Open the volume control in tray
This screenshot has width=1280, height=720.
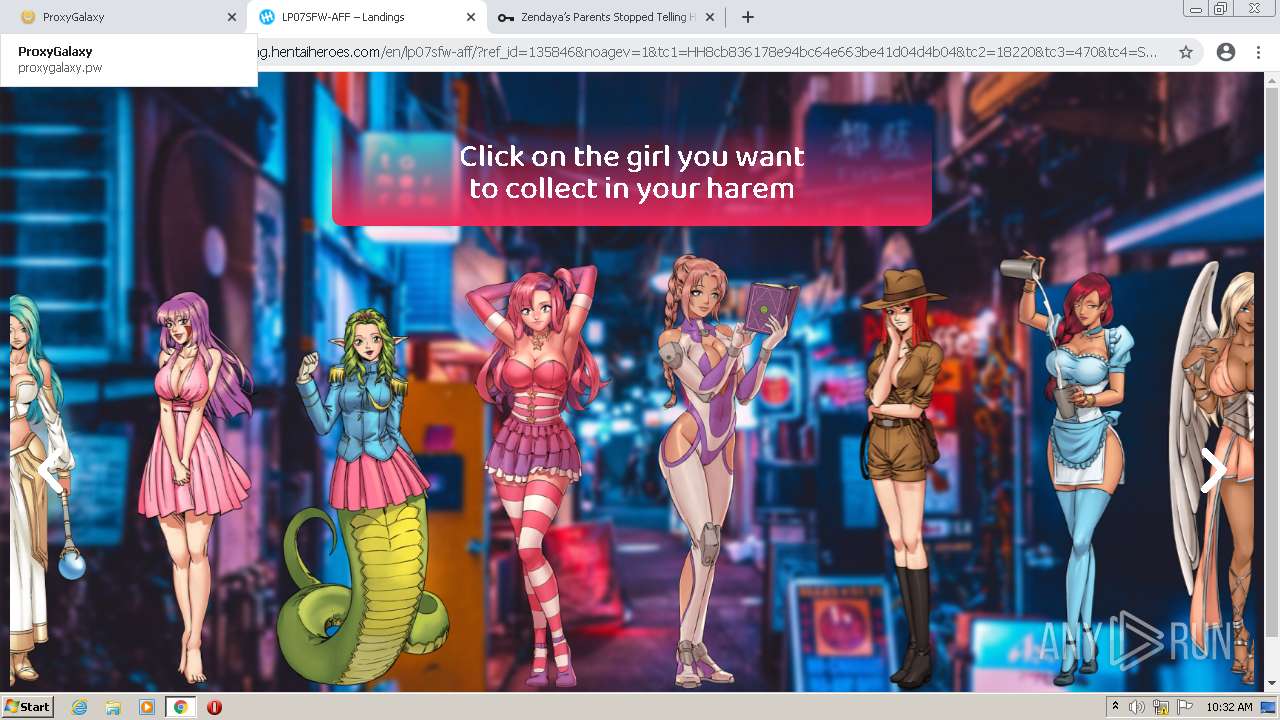(1137, 707)
